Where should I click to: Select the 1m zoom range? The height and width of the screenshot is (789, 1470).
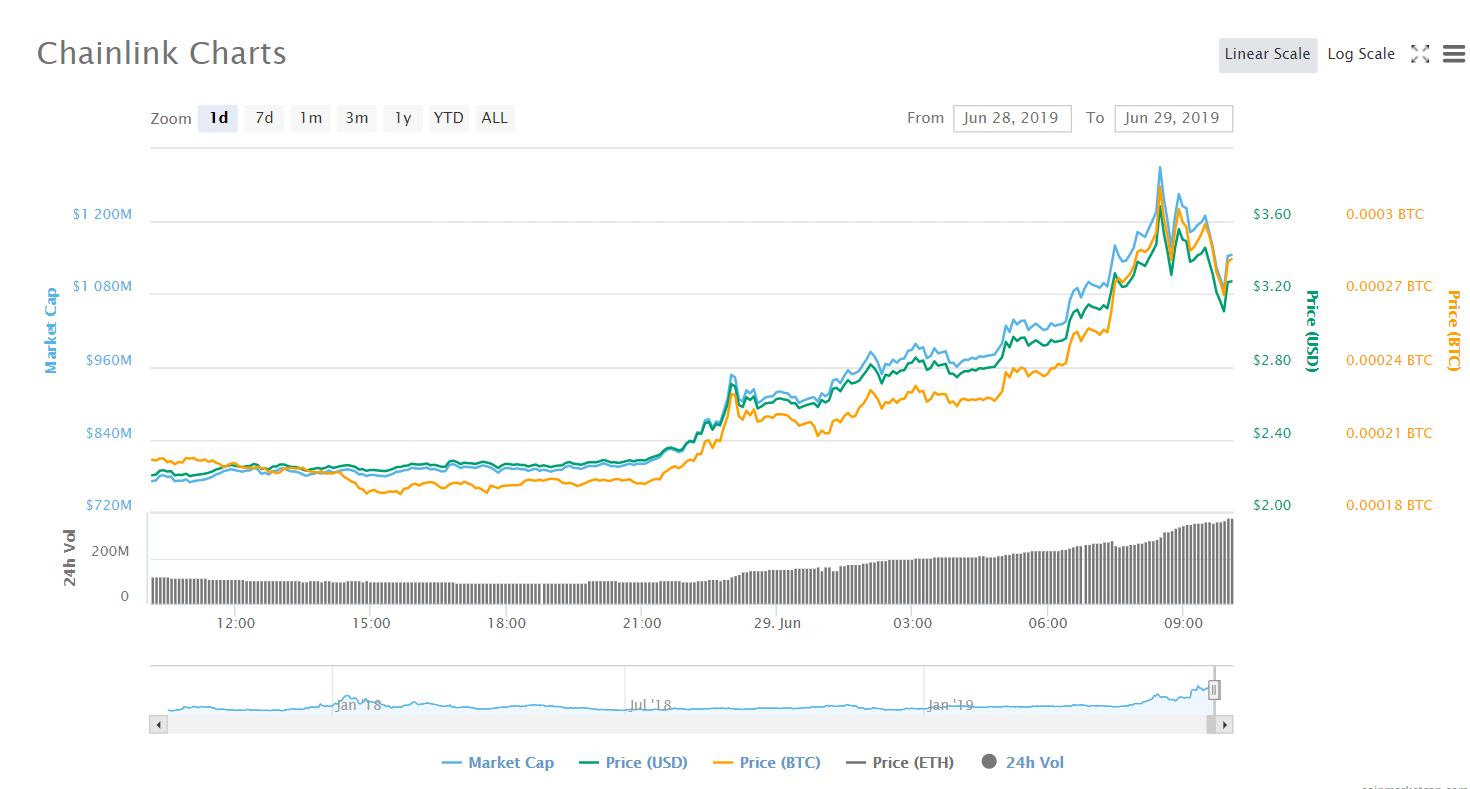click(x=310, y=118)
